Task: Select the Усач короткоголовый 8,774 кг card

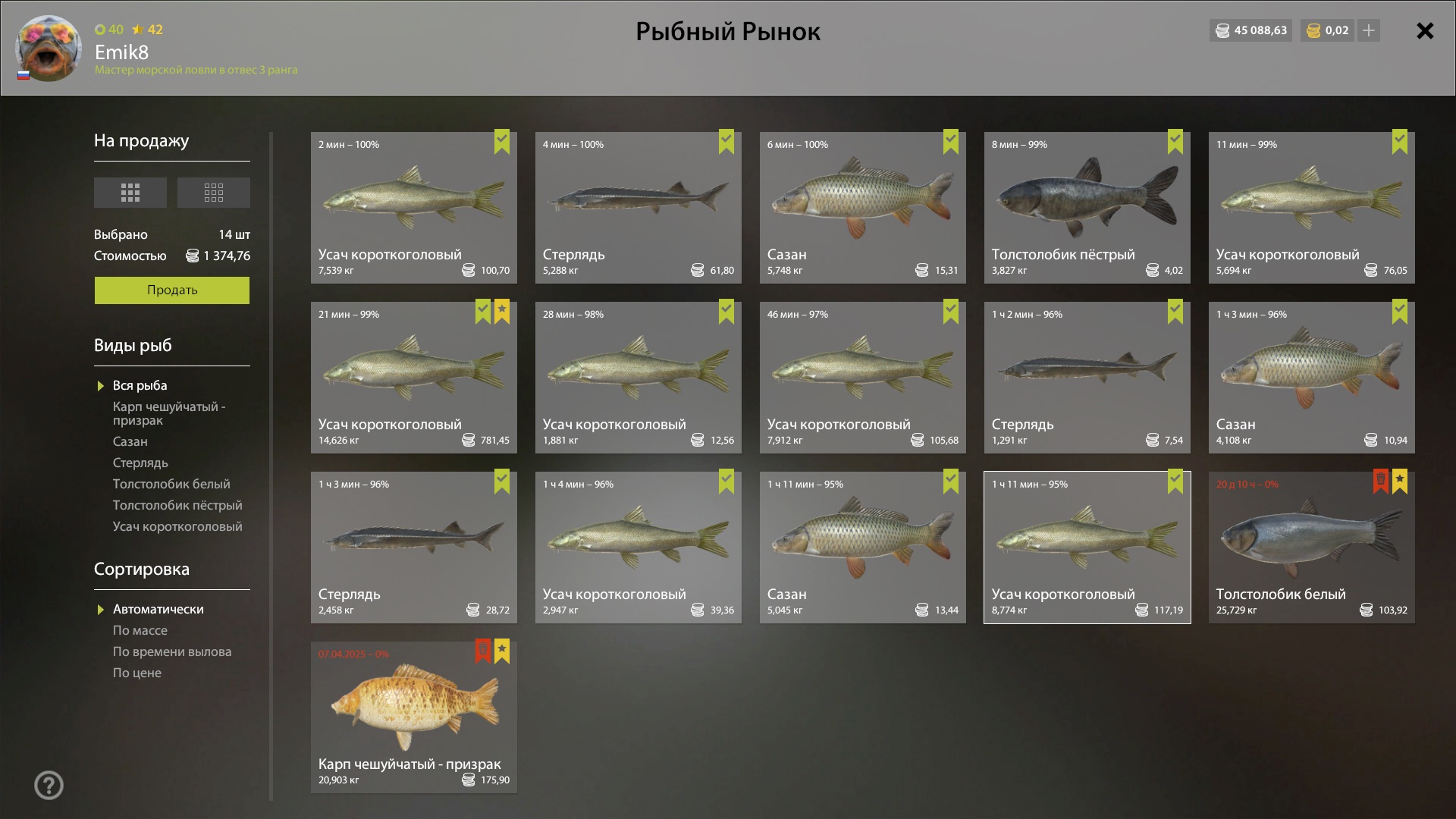Action: [1087, 548]
